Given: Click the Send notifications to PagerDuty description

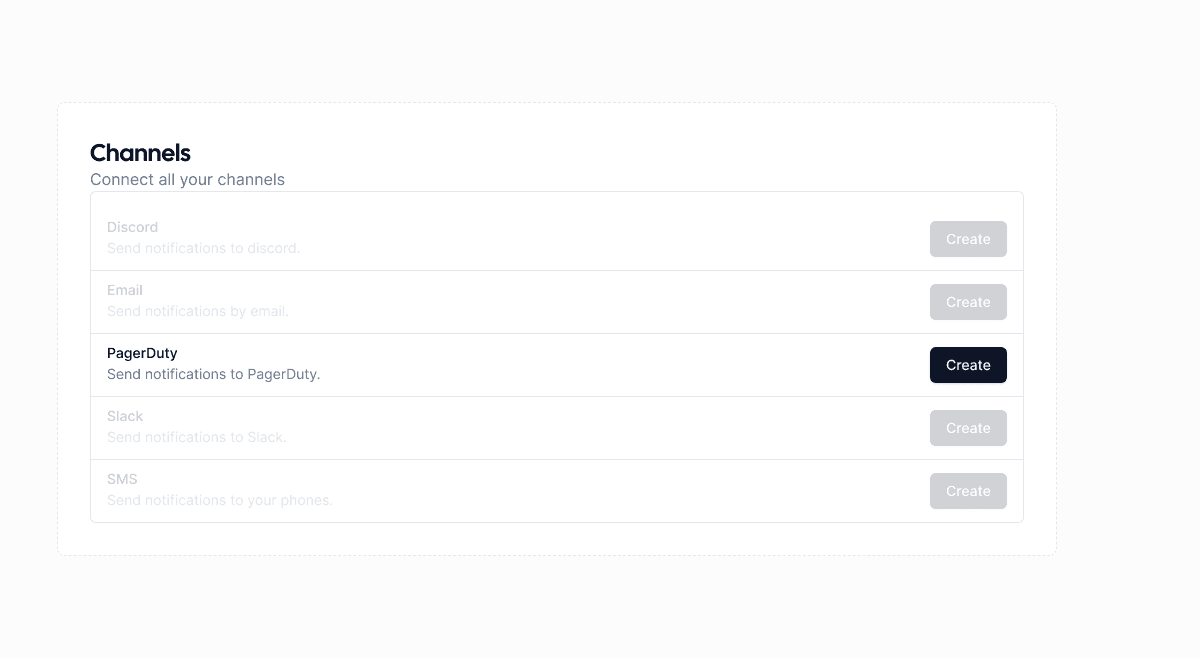Looking at the screenshot, I should pyautogui.click(x=214, y=374).
